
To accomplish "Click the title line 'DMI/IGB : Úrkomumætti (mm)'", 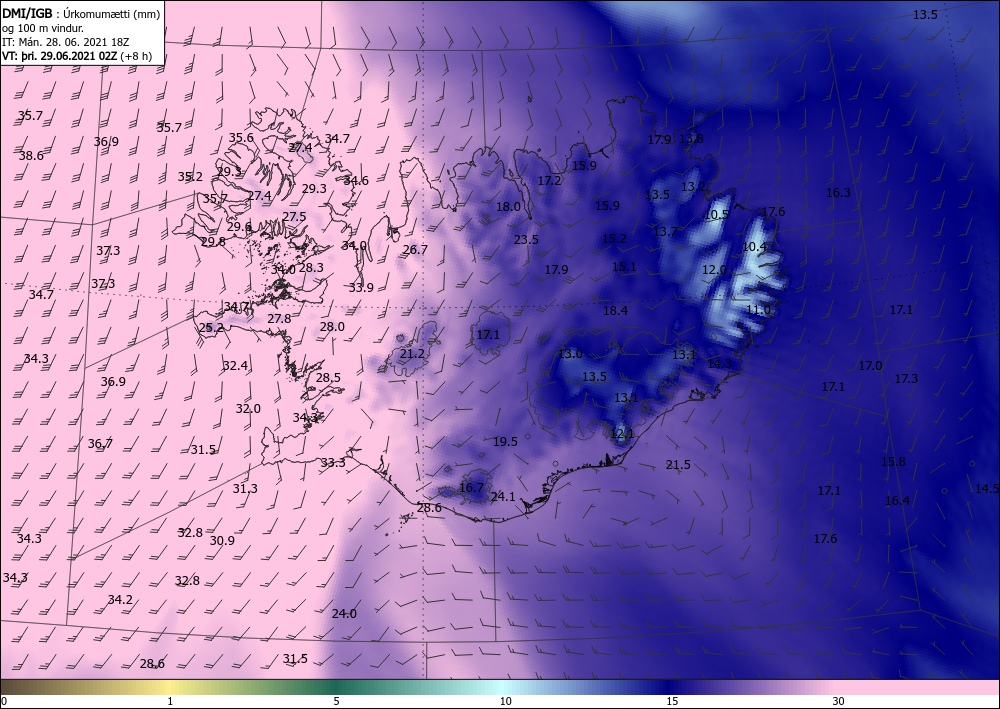I will click(x=81, y=14).
